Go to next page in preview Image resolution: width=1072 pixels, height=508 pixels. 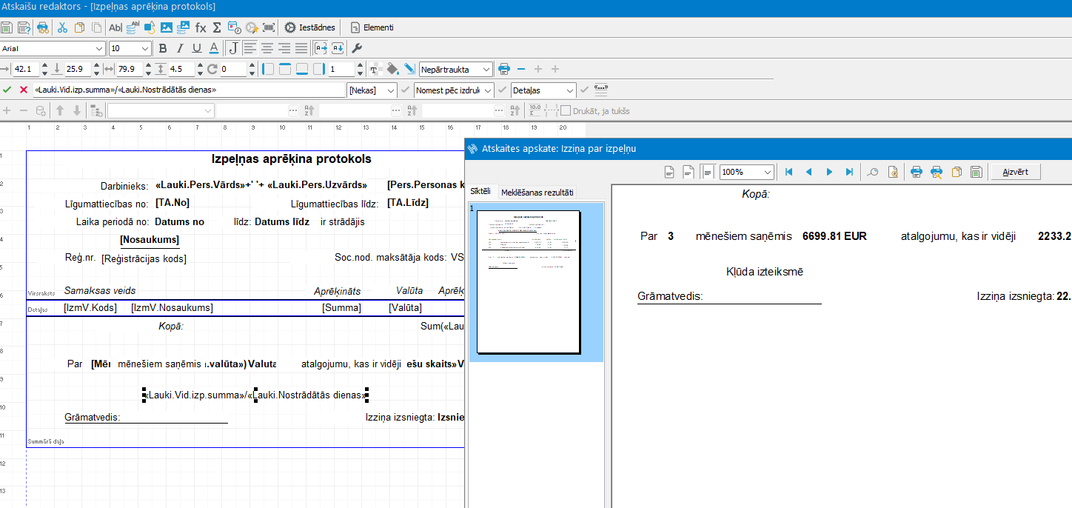829,172
